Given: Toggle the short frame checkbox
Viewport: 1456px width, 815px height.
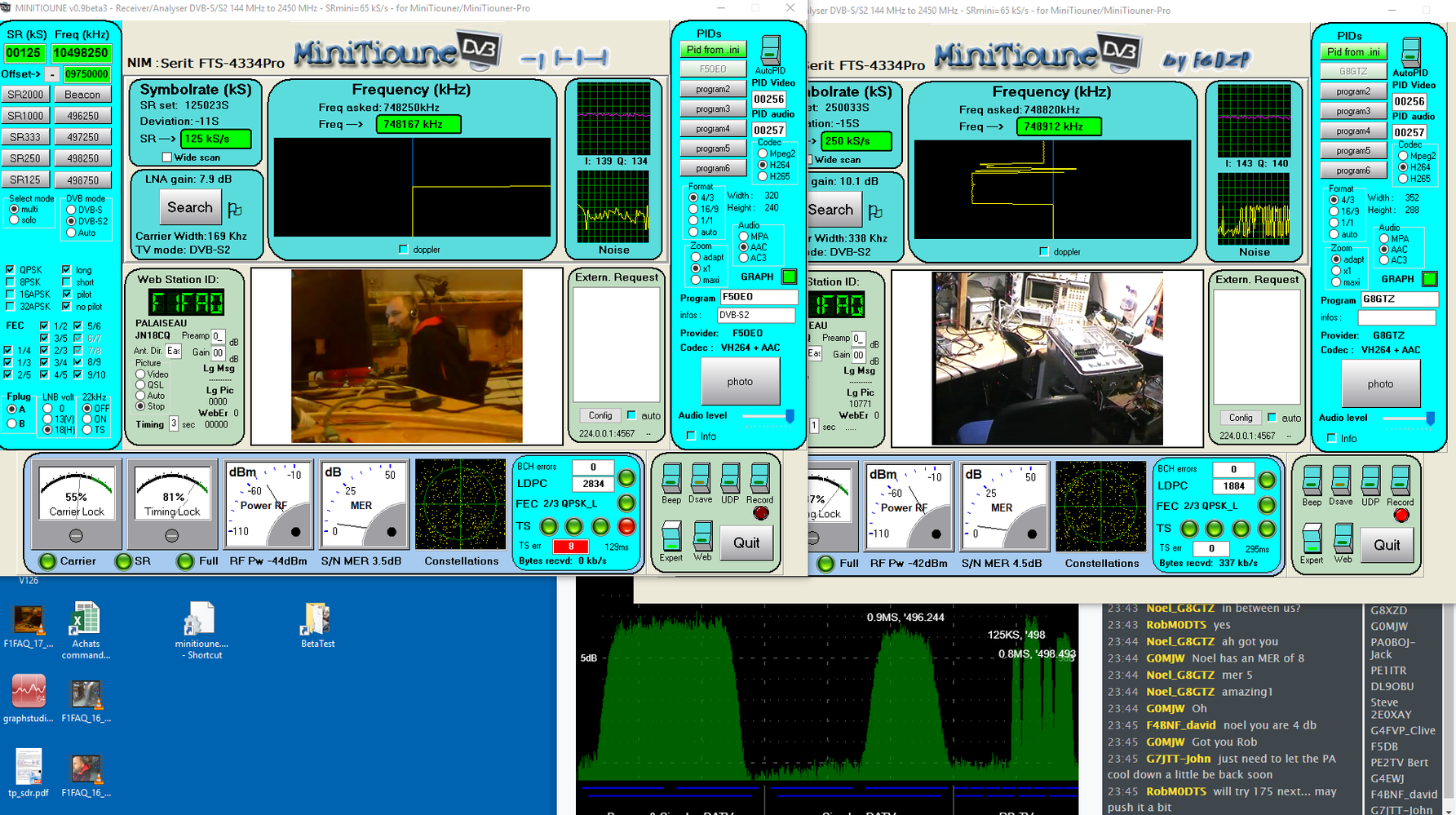Looking at the screenshot, I should pos(67,282).
